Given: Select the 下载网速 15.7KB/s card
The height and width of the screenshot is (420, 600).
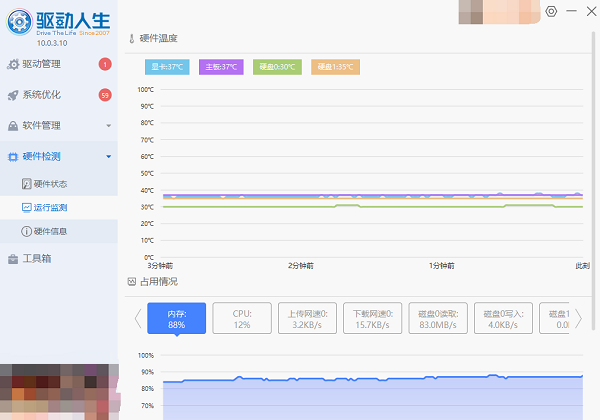Looking at the screenshot, I should 372,319.
